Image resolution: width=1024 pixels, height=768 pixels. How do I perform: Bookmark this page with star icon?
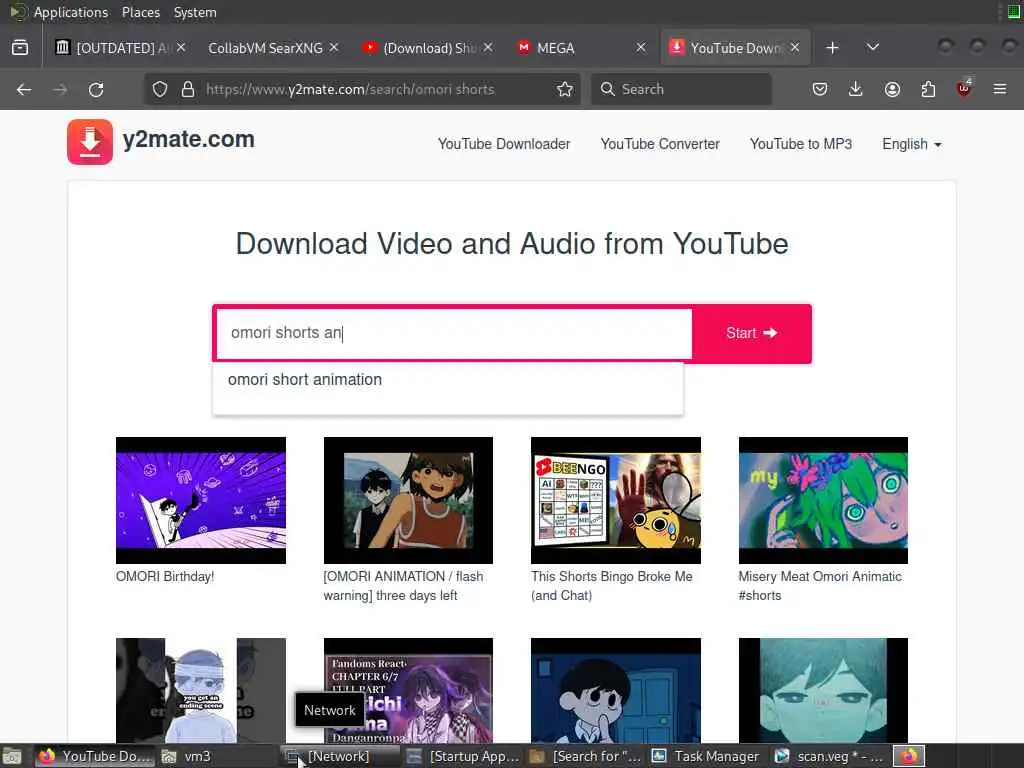point(565,89)
